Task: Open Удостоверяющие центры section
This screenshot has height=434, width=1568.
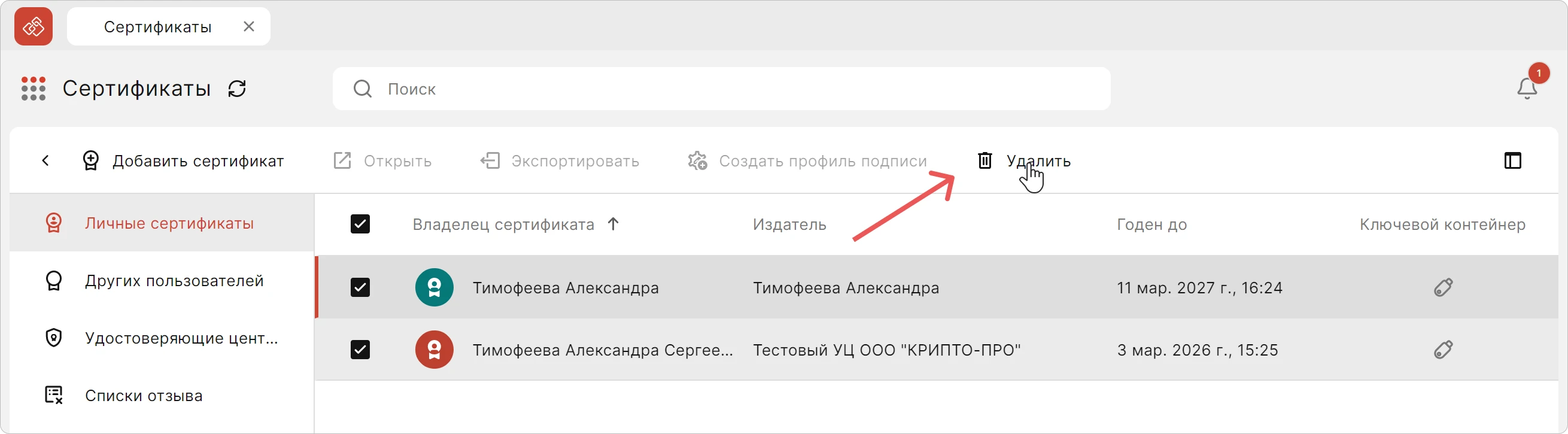Action: pos(162,338)
